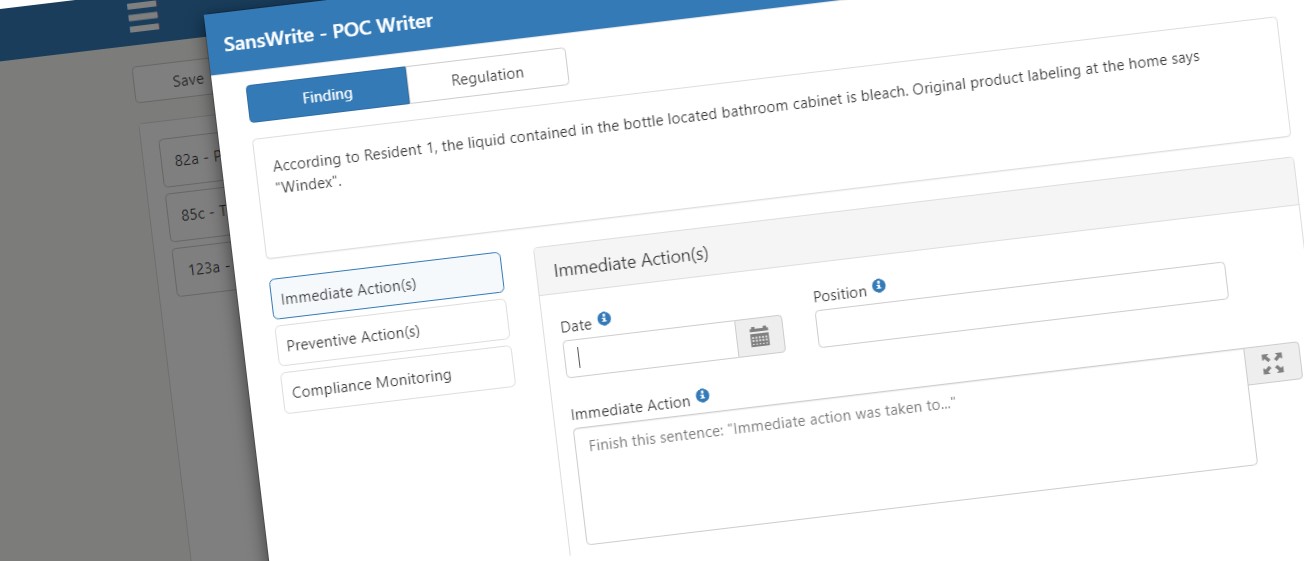This screenshot has width=1304, height=561.
Task: Click the Immediate Action info icon
Action: [x=702, y=396]
